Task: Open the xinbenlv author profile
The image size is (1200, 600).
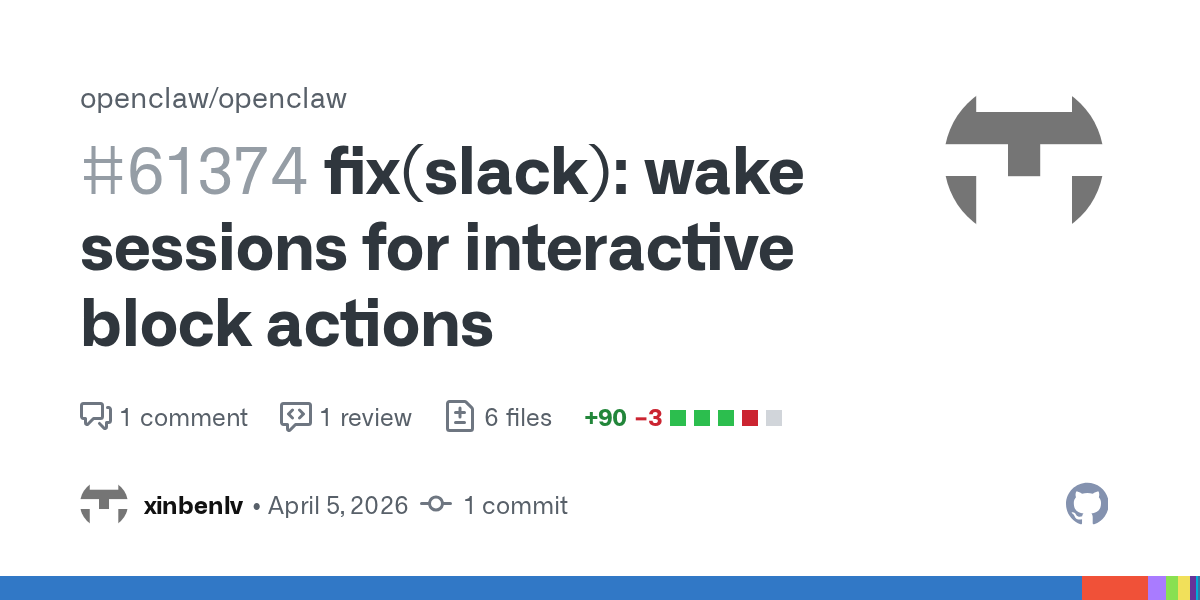Action: (193, 505)
